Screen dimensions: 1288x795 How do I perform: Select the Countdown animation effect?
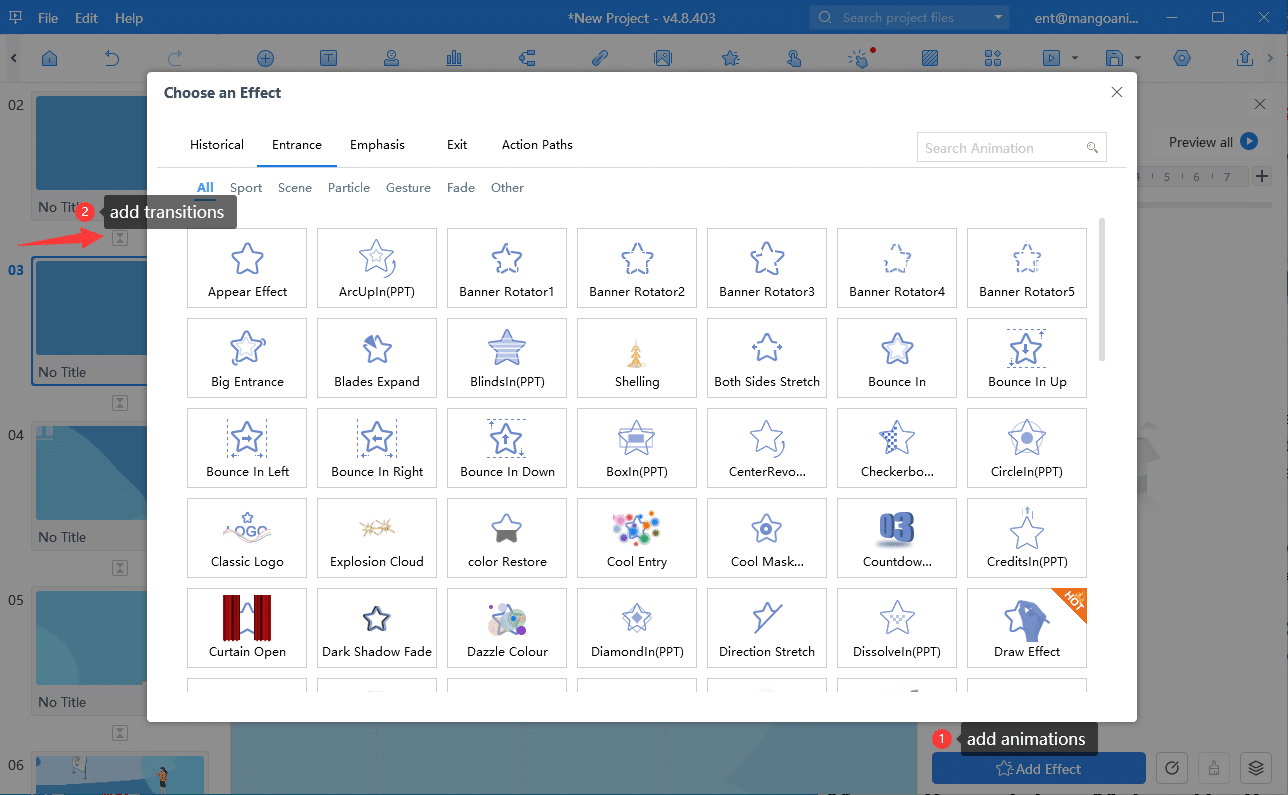click(x=897, y=537)
